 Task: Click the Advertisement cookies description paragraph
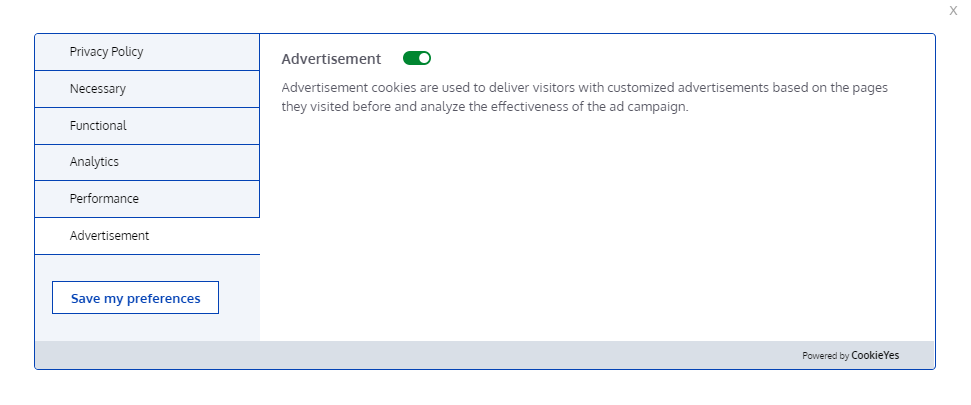click(585, 97)
